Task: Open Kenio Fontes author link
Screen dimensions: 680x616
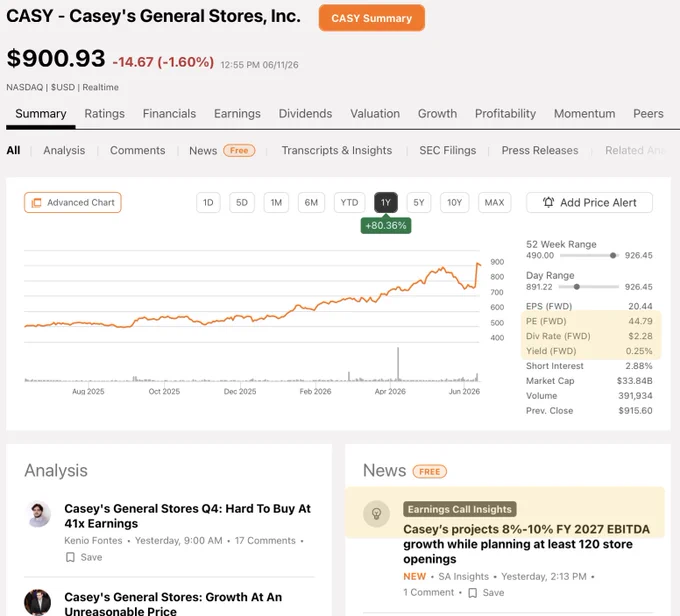Action: (x=93, y=541)
